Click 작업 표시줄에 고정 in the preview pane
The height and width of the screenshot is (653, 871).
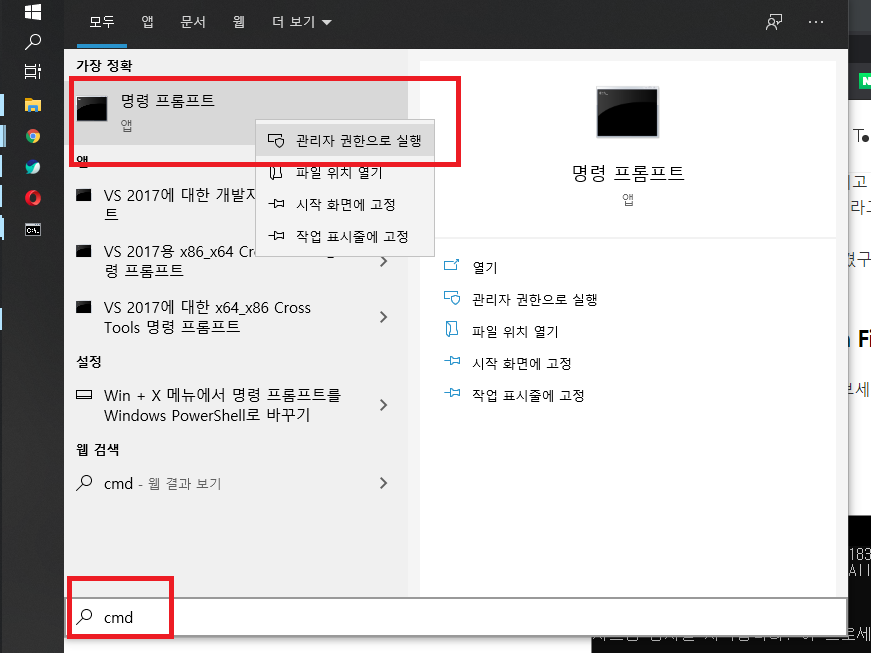pyautogui.click(x=528, y=395)
